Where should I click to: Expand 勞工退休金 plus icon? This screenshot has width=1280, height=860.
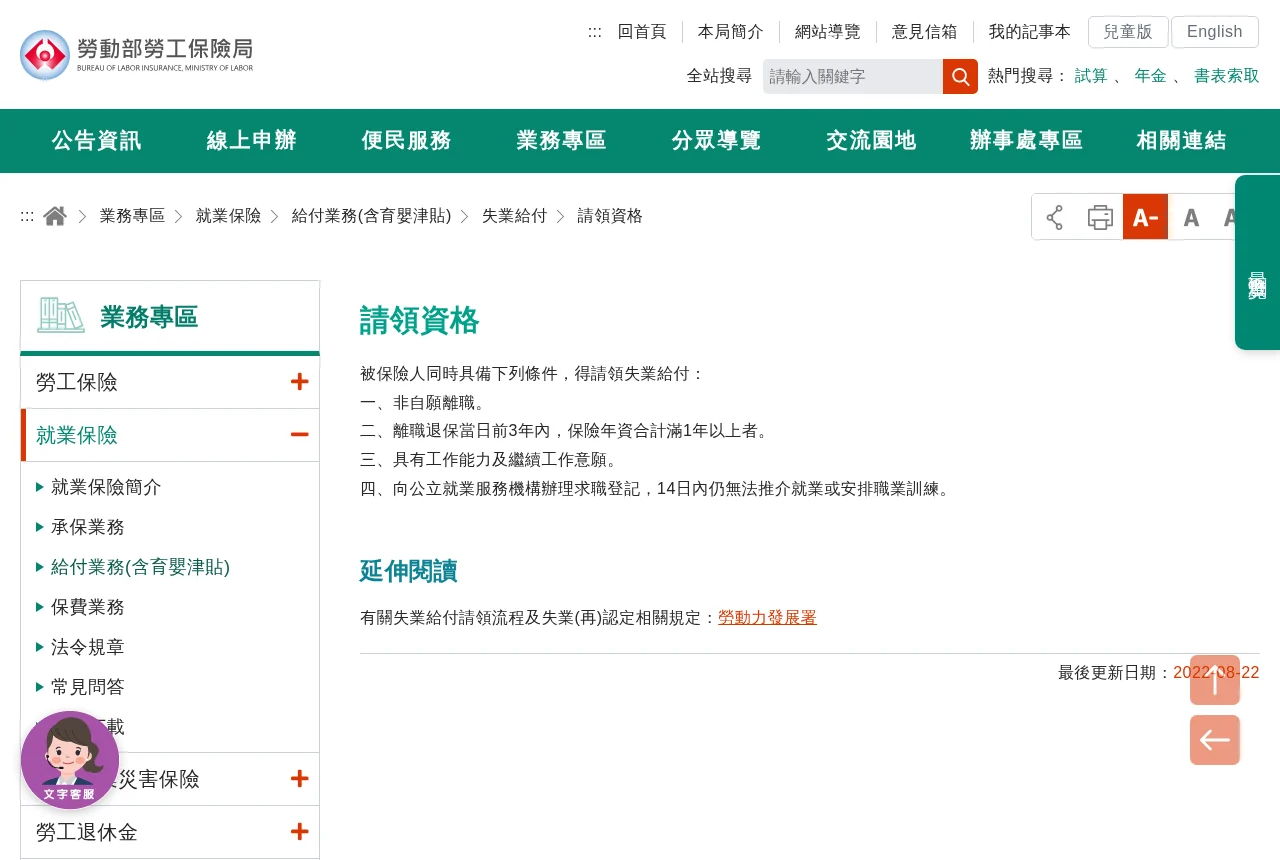point(299,832)
